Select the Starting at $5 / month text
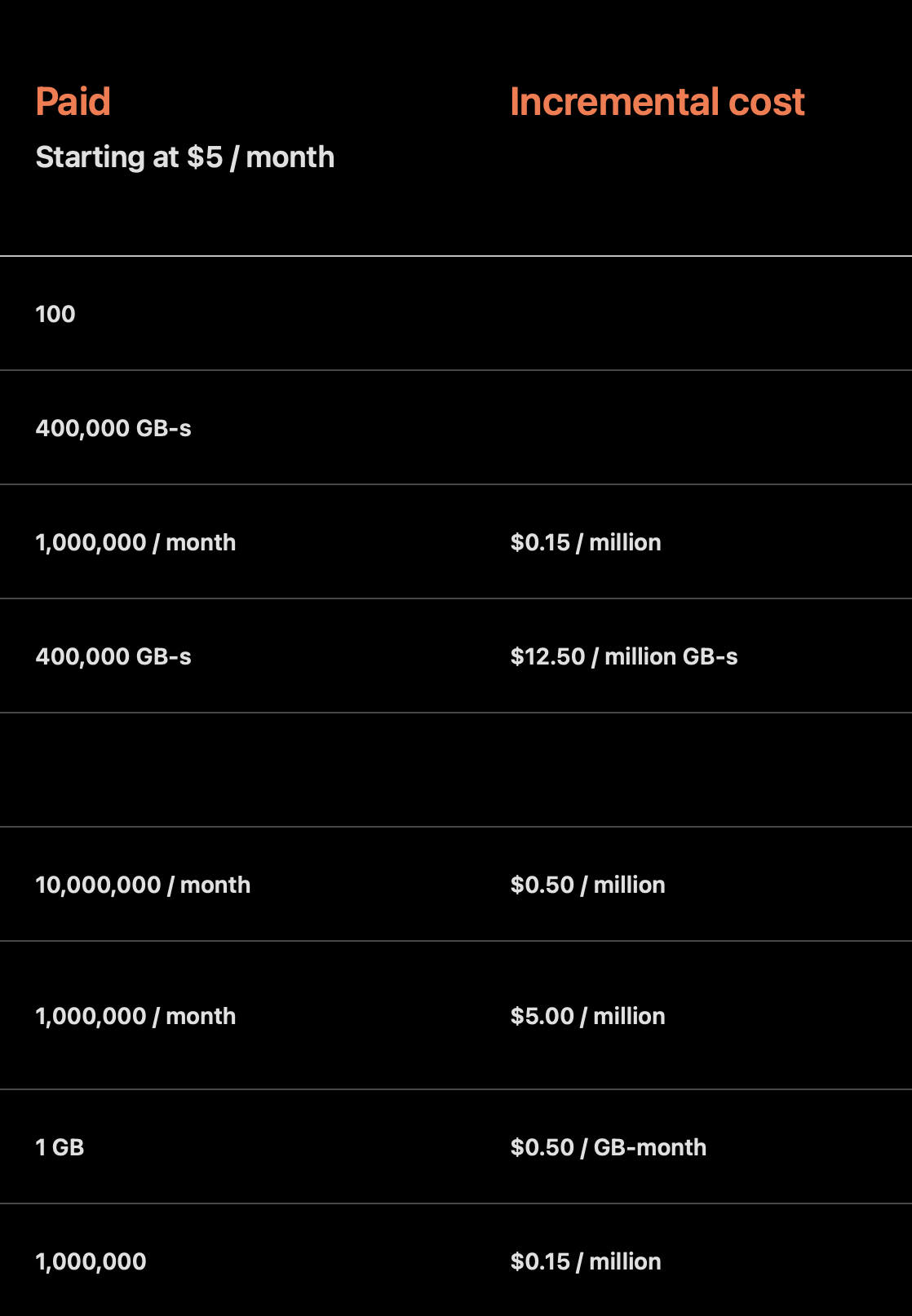 pos(185,157)
